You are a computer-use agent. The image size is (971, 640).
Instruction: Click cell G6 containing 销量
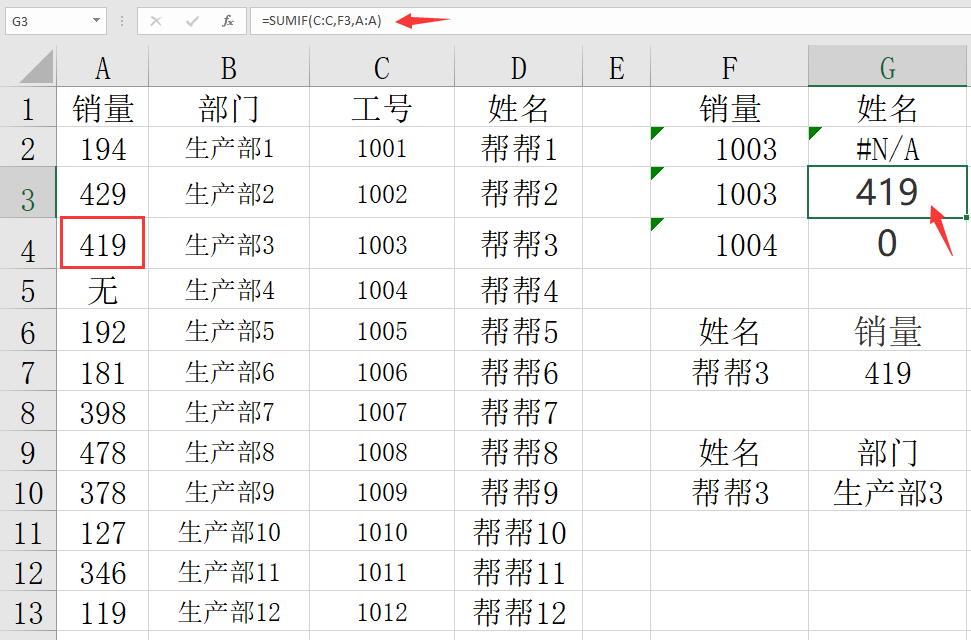pyautogui.click(x=887, y=330)
